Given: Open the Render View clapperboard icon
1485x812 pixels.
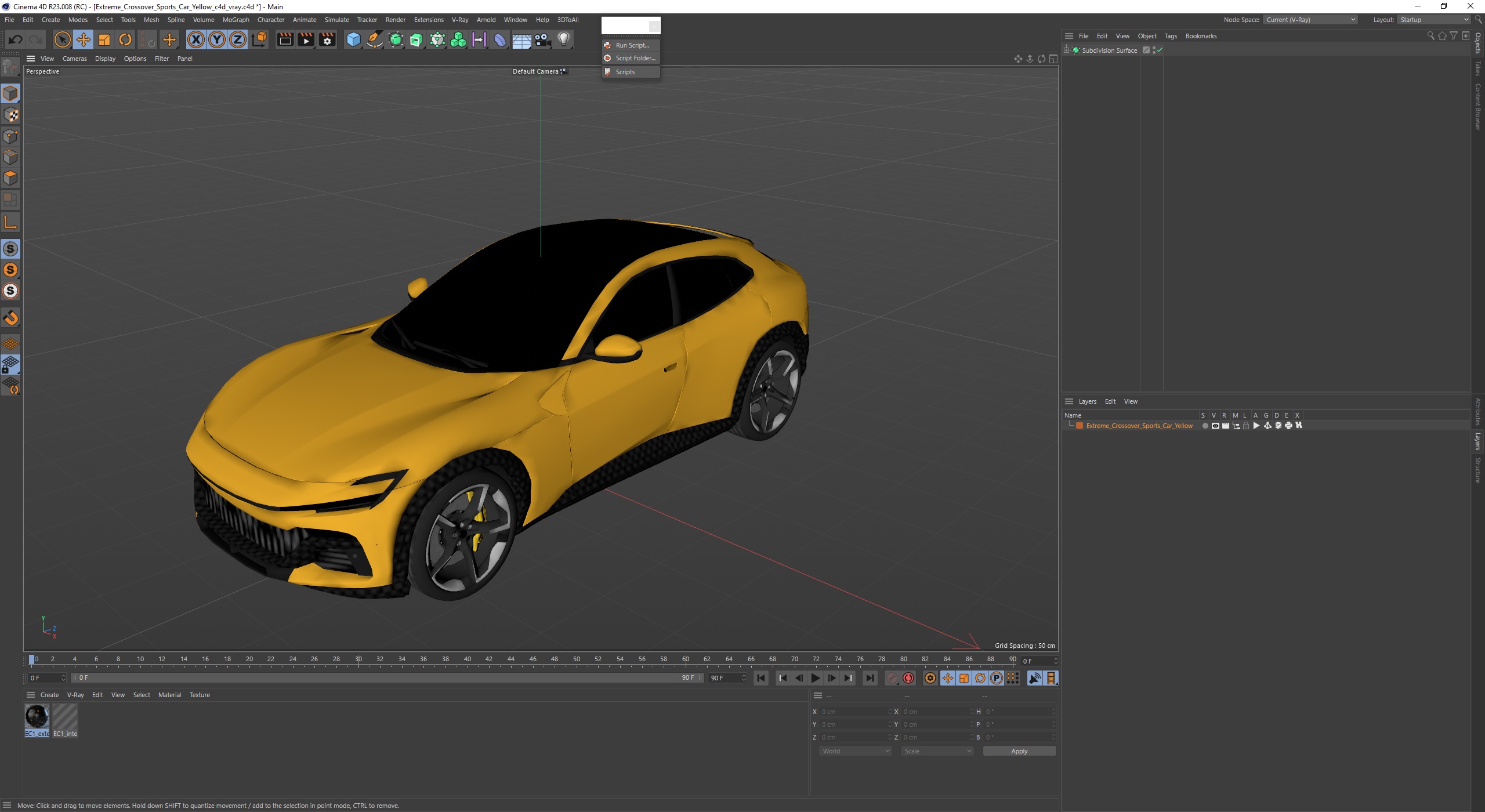Looking at the screenshot, I should (285, 39).
